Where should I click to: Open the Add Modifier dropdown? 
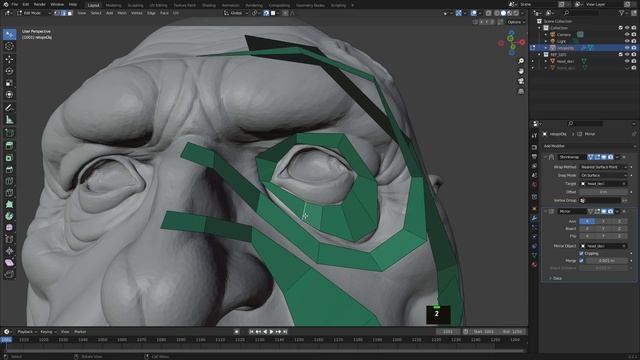pos(589,146)
